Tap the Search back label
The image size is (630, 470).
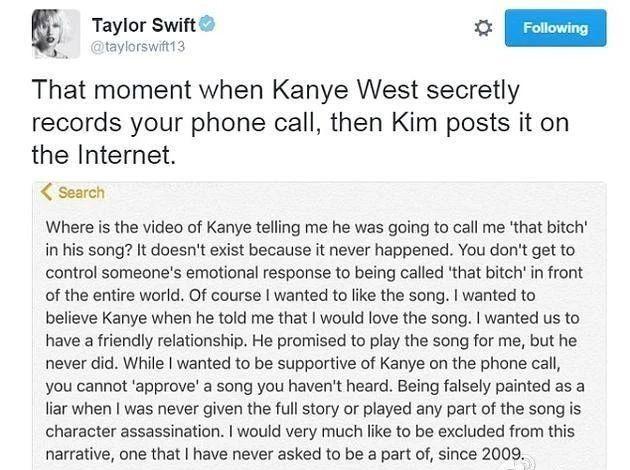[x=81, y=192]
